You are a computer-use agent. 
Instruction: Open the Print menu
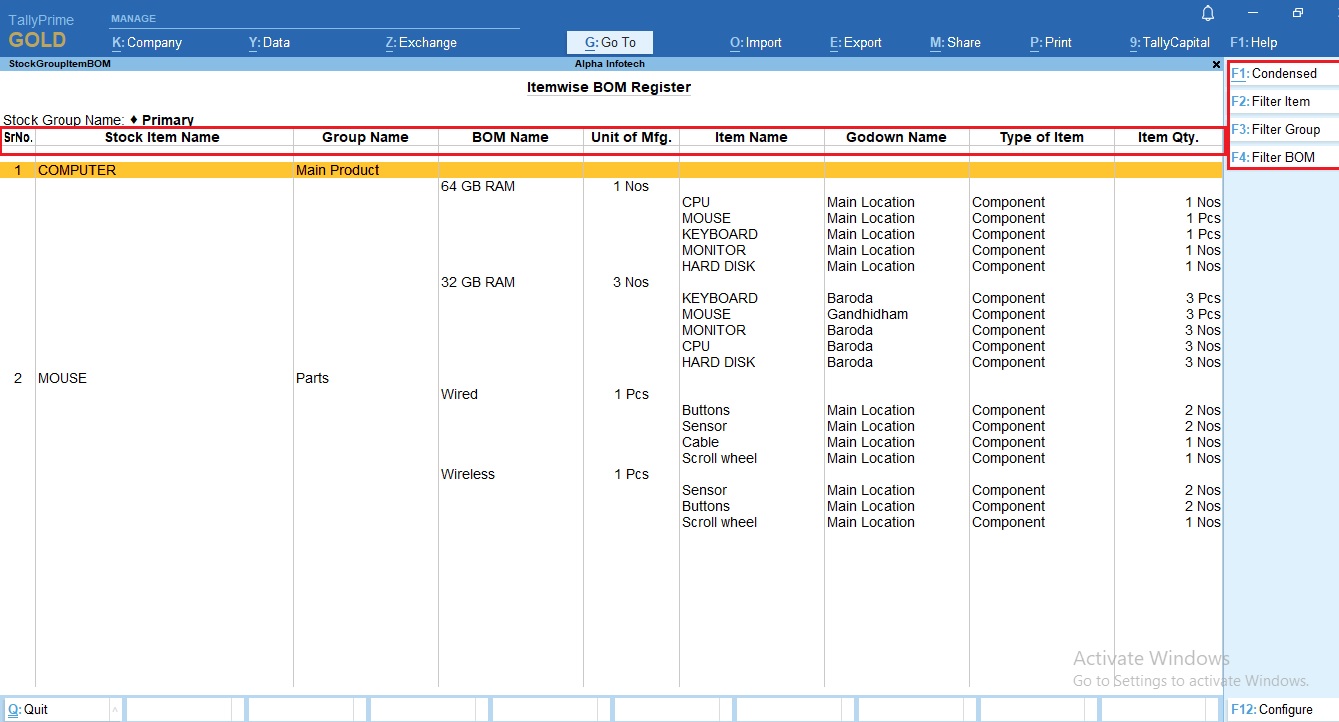[1049, 42]
